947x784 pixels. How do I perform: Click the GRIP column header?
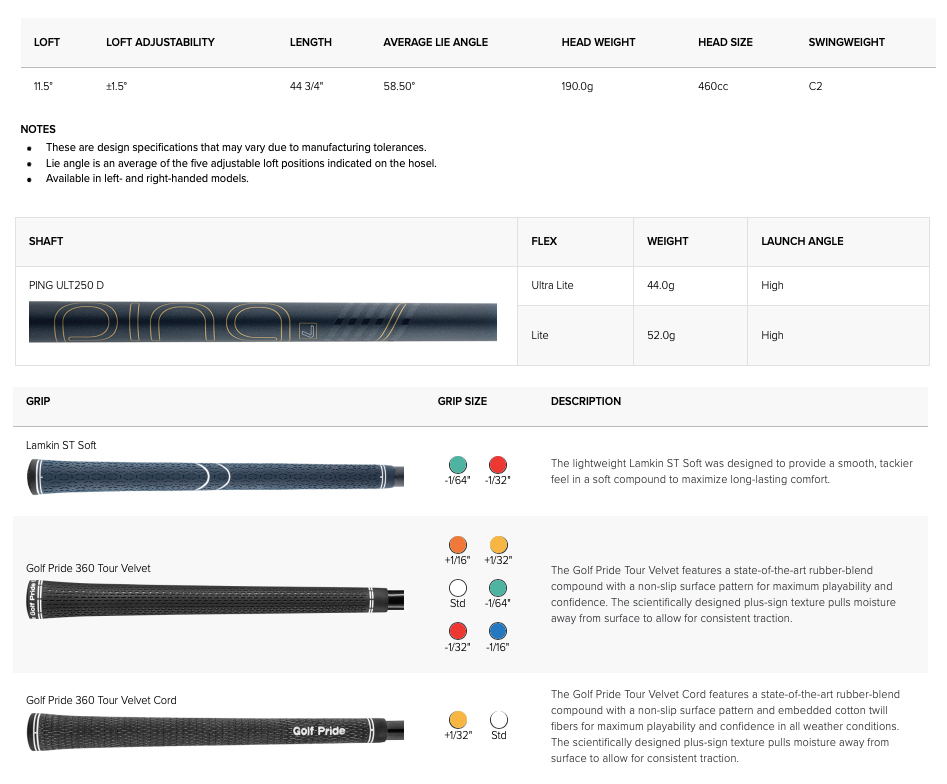[x=38, y=402]
